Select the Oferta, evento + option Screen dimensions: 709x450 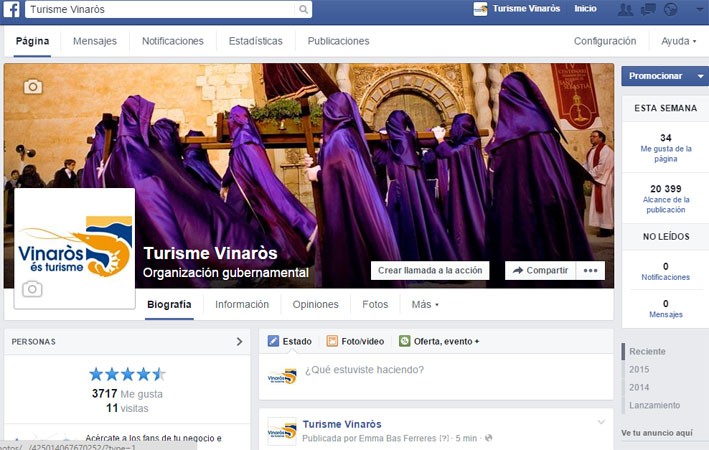439,341
